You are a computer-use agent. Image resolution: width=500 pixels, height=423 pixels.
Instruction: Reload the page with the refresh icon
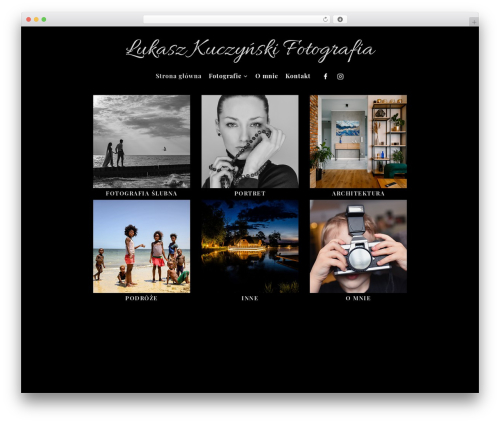pos(325,19)
